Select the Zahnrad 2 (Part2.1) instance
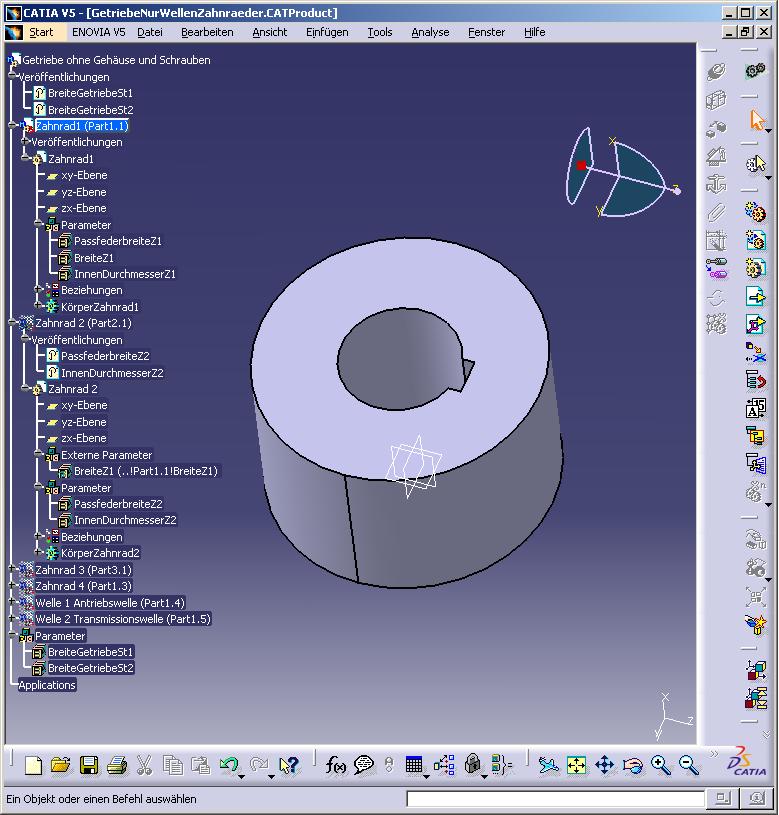The image size is (779, 815). click(x=83, y=323)
